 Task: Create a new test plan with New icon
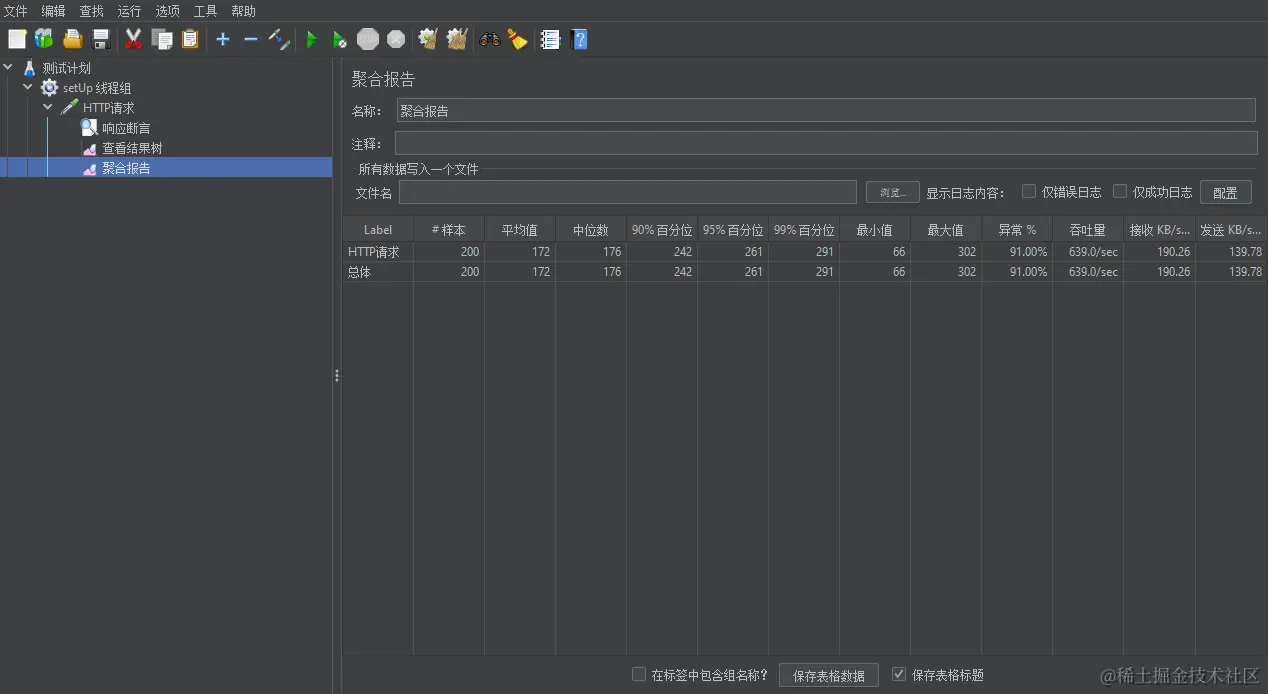point(17,39)
